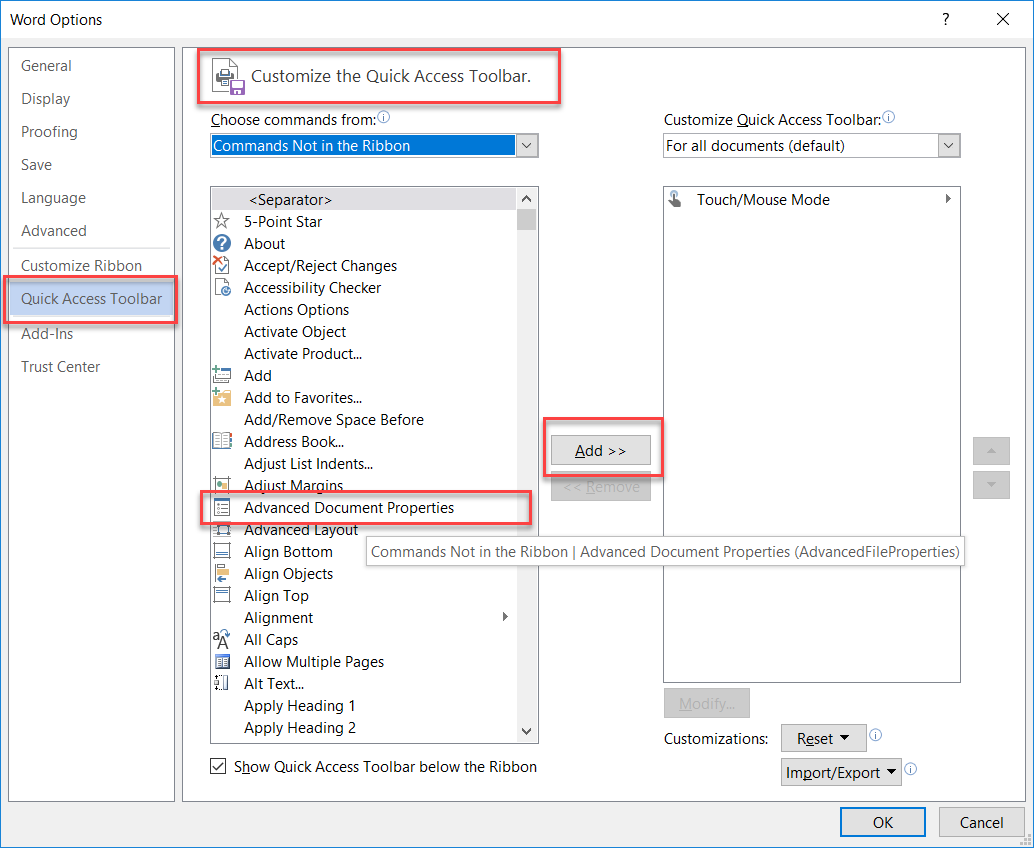1034x848 pixels.
Task: Click the Align Bottom icon
Action: 222,551
